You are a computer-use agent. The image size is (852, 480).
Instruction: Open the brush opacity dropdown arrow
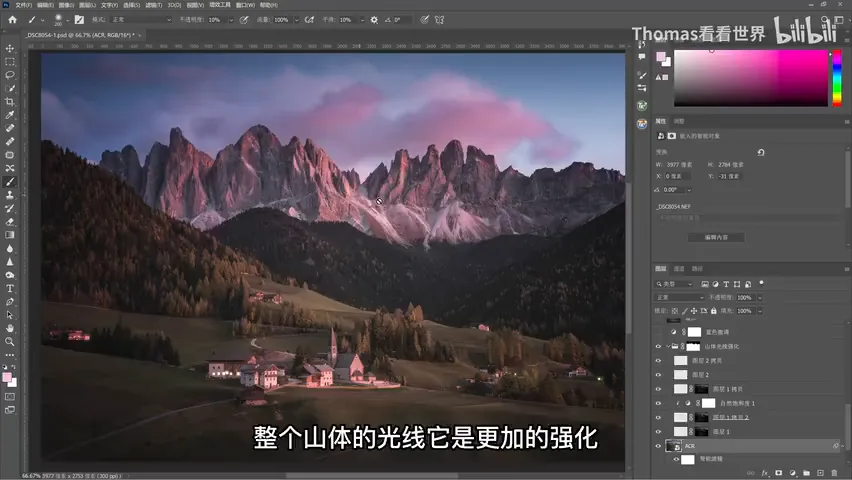click(x=231, y=20)
